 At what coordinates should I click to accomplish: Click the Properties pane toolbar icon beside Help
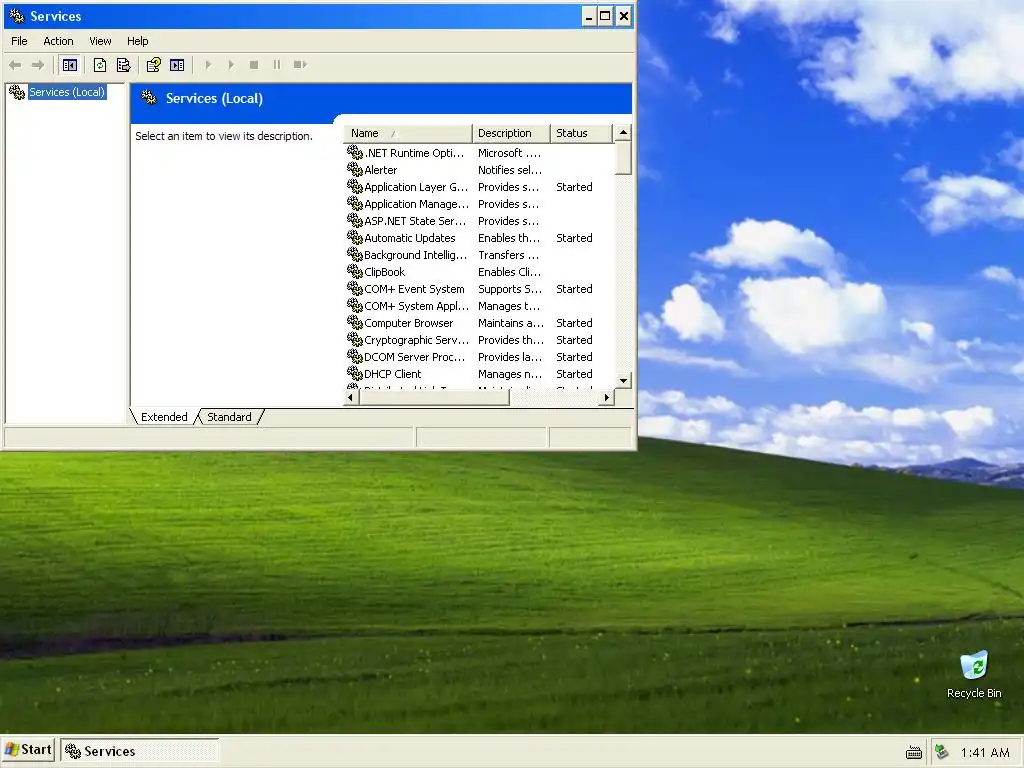(x=177, y=65)
